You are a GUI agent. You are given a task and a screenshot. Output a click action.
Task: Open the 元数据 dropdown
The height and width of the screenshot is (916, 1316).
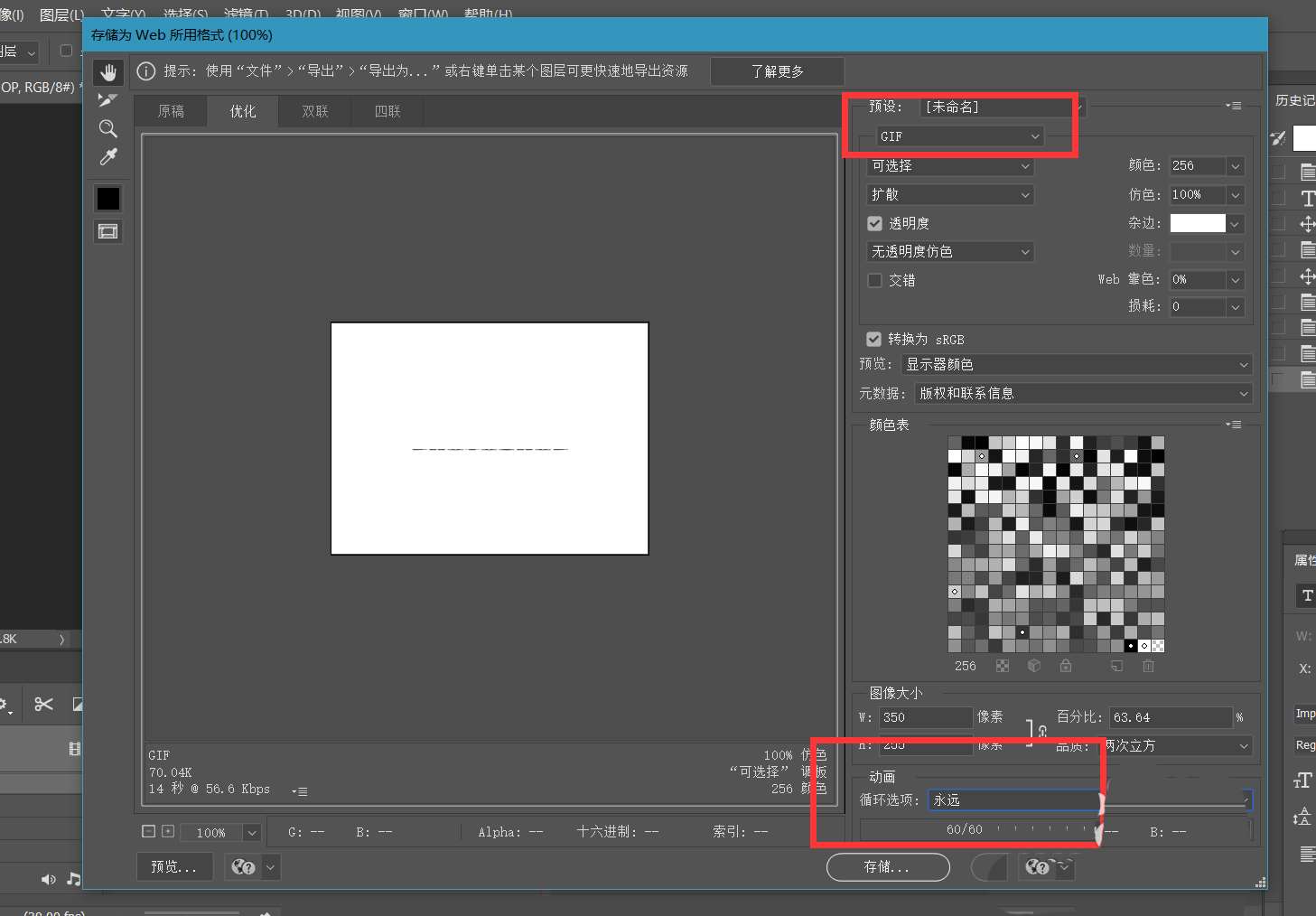(1083, 393)
